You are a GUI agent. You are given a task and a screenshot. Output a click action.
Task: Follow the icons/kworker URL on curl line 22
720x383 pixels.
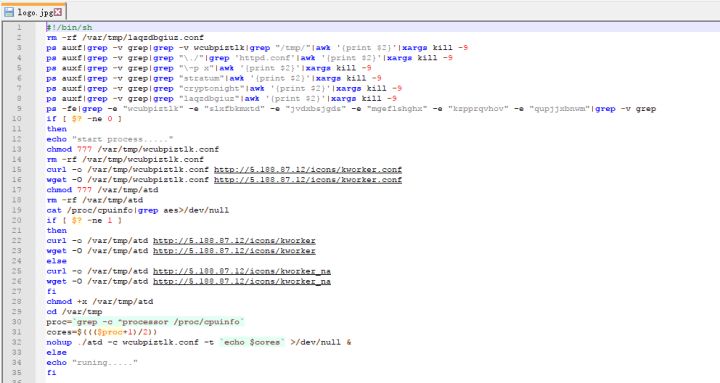pyautogui.click(x=234, y=241)
